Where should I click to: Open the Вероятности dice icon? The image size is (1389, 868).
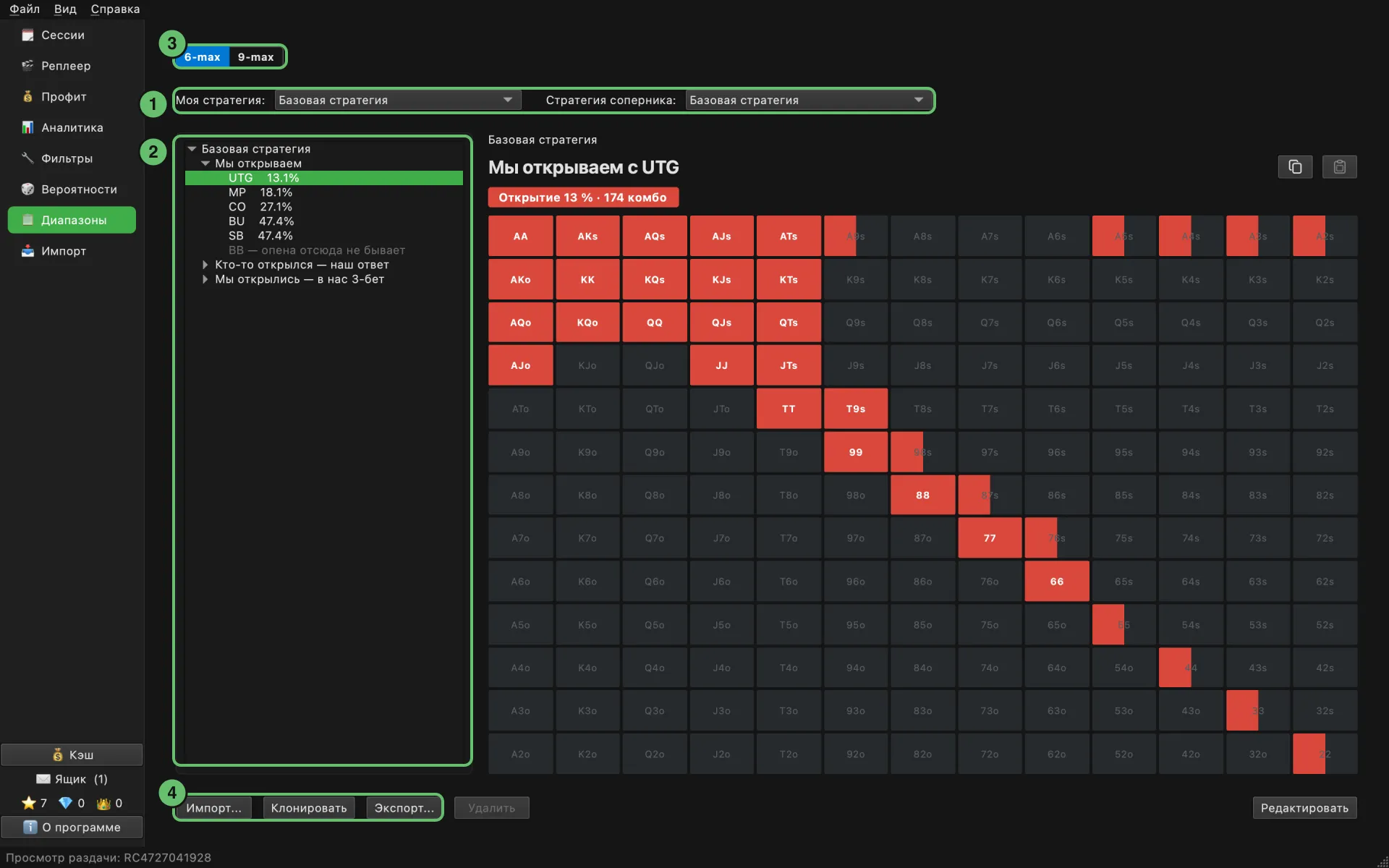27,190
